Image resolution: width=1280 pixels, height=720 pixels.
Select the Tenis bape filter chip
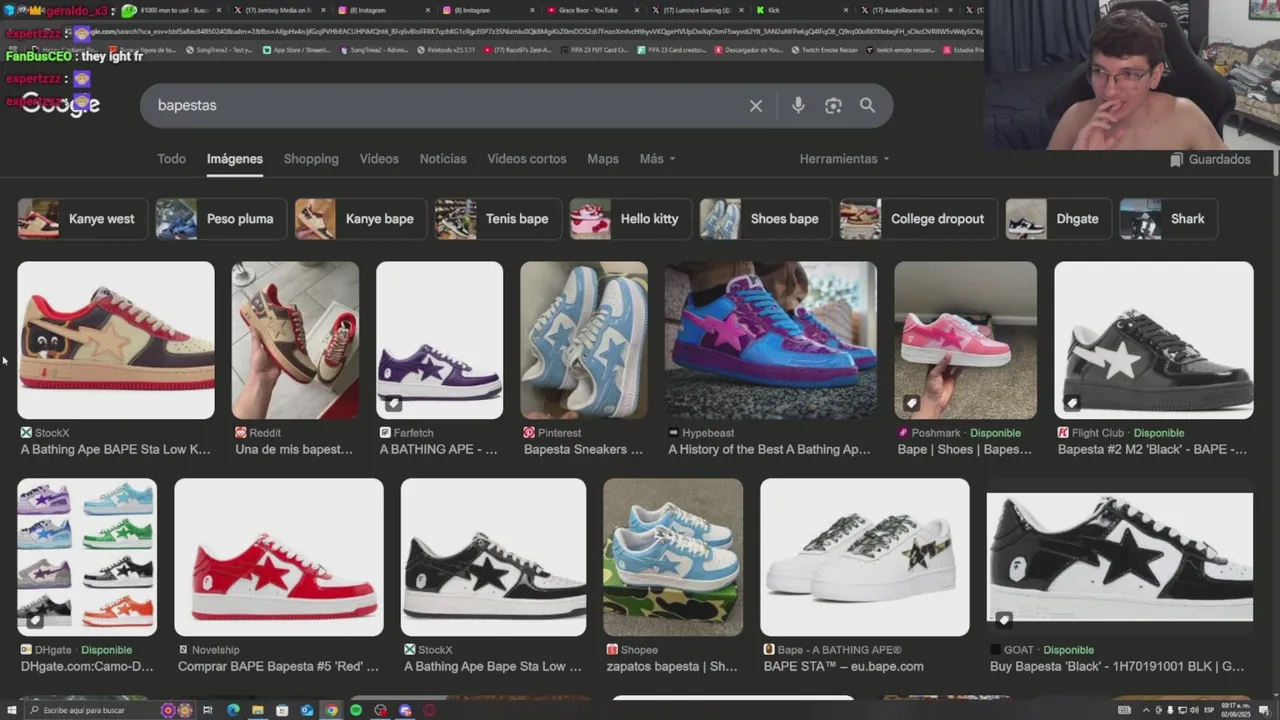[x=498, y=219]
